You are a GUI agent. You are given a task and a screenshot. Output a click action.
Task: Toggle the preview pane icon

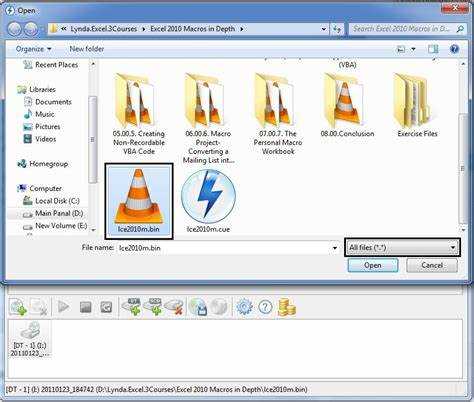433,49
